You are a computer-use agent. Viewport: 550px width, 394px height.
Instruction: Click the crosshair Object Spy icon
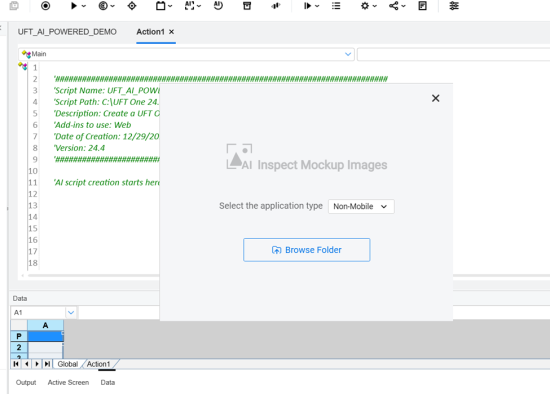click(x=132, y=6)
